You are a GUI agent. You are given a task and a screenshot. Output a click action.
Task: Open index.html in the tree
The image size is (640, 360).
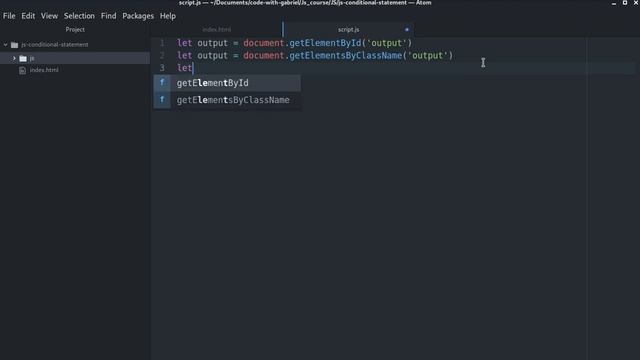(x=44, y=70)
